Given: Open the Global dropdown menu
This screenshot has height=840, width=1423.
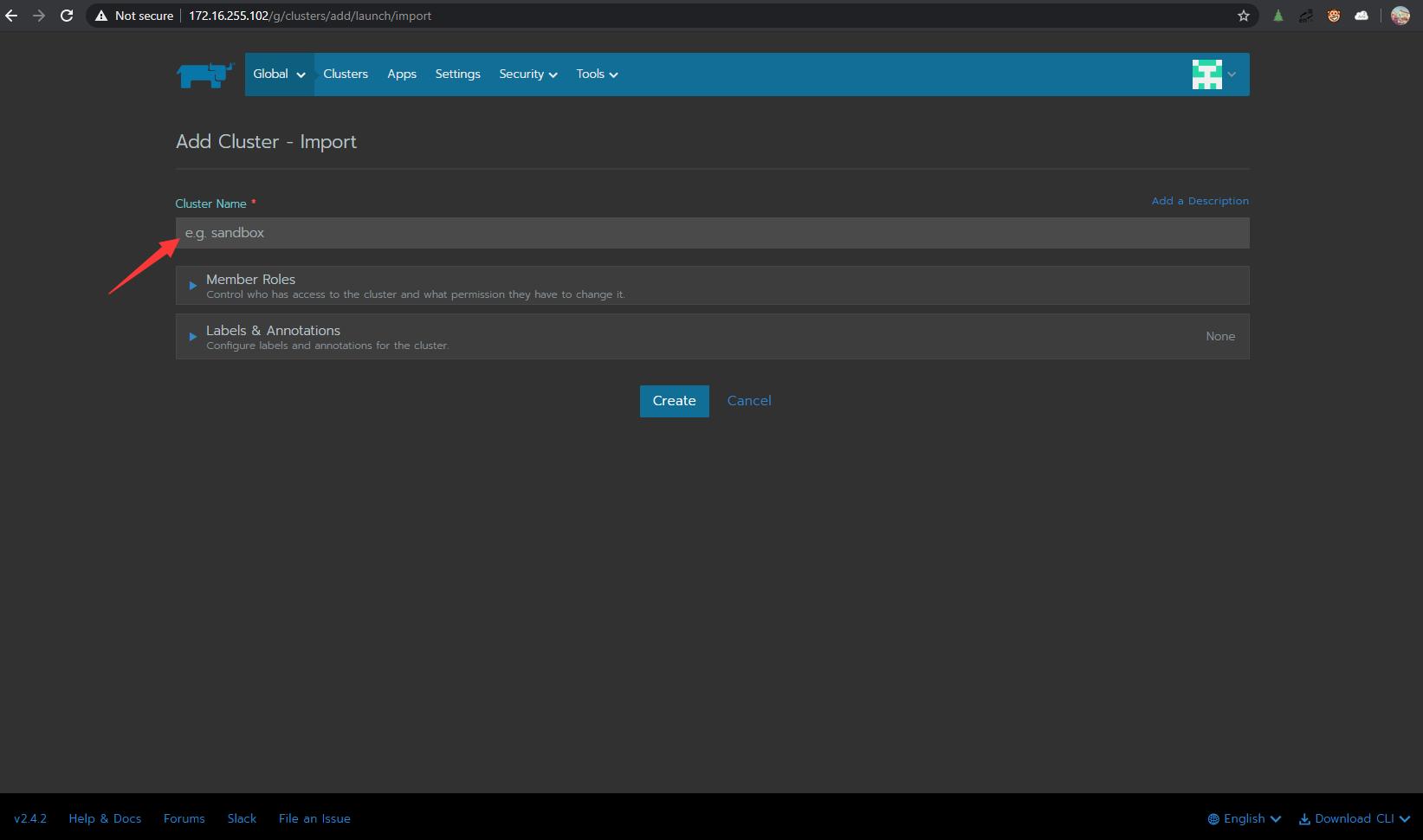Looking at the screenshot, I should (279, 74).
